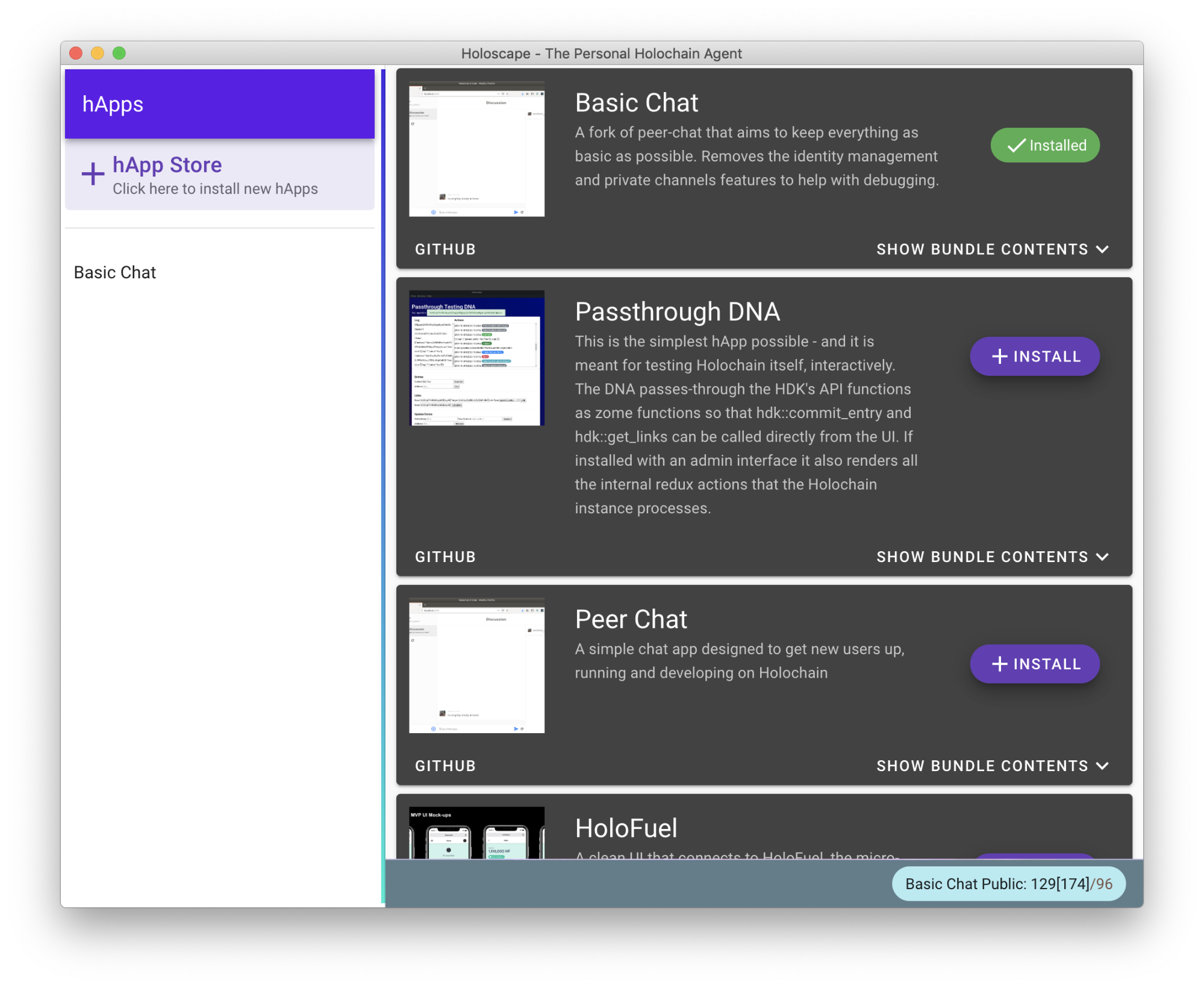Viewport: 1204px width, 988px height.
Task: Click the hApps header in sidebar
Action: [x=219, y=104]
